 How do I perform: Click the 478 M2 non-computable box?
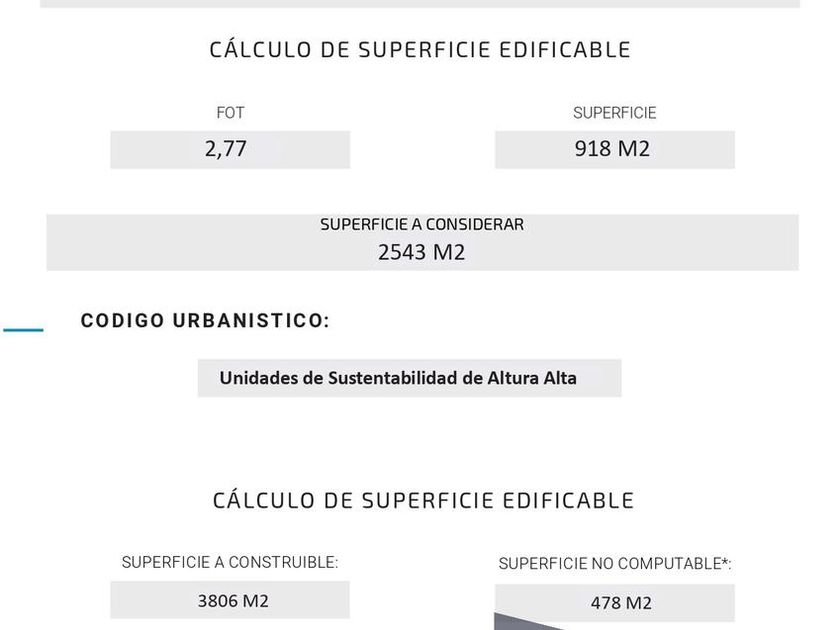[614, 603]
